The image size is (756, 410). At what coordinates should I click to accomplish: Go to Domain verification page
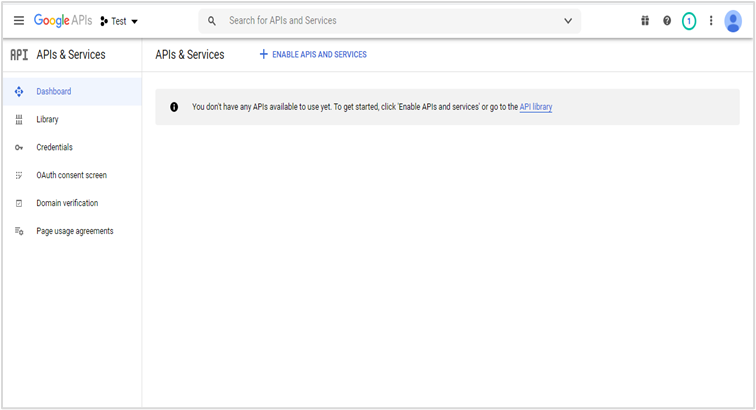(x=67, y=203)
